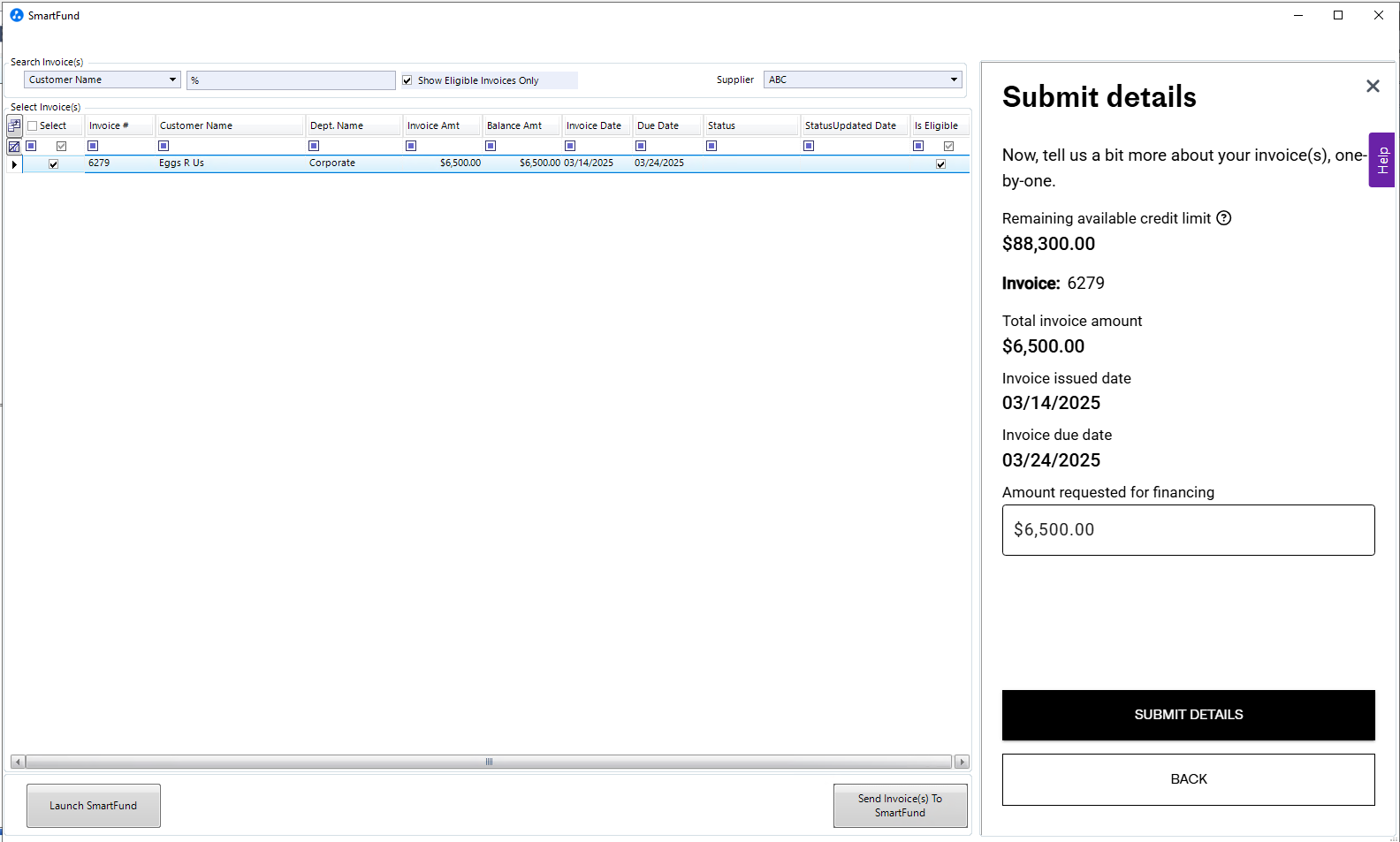
Task: Click the BACK button
Action: click(x=1189, y=779)
